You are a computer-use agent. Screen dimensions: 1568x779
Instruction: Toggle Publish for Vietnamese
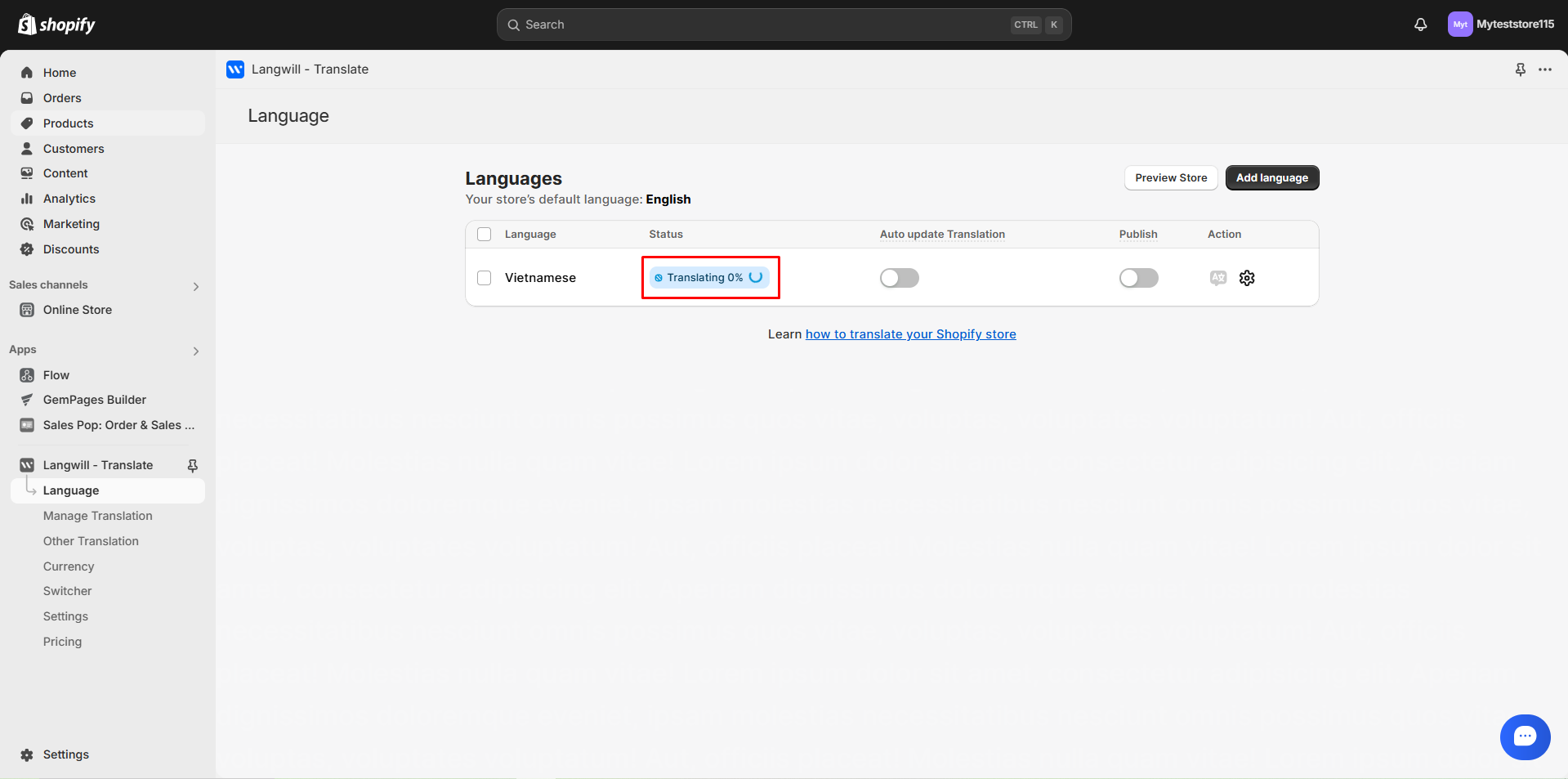[x=1138, y=278]
